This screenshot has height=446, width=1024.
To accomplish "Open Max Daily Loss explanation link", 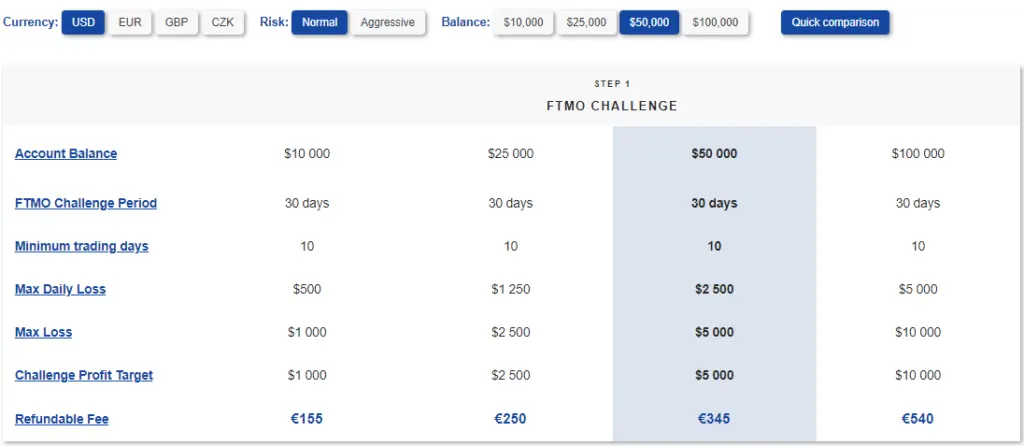I will [x=60, y=289].
